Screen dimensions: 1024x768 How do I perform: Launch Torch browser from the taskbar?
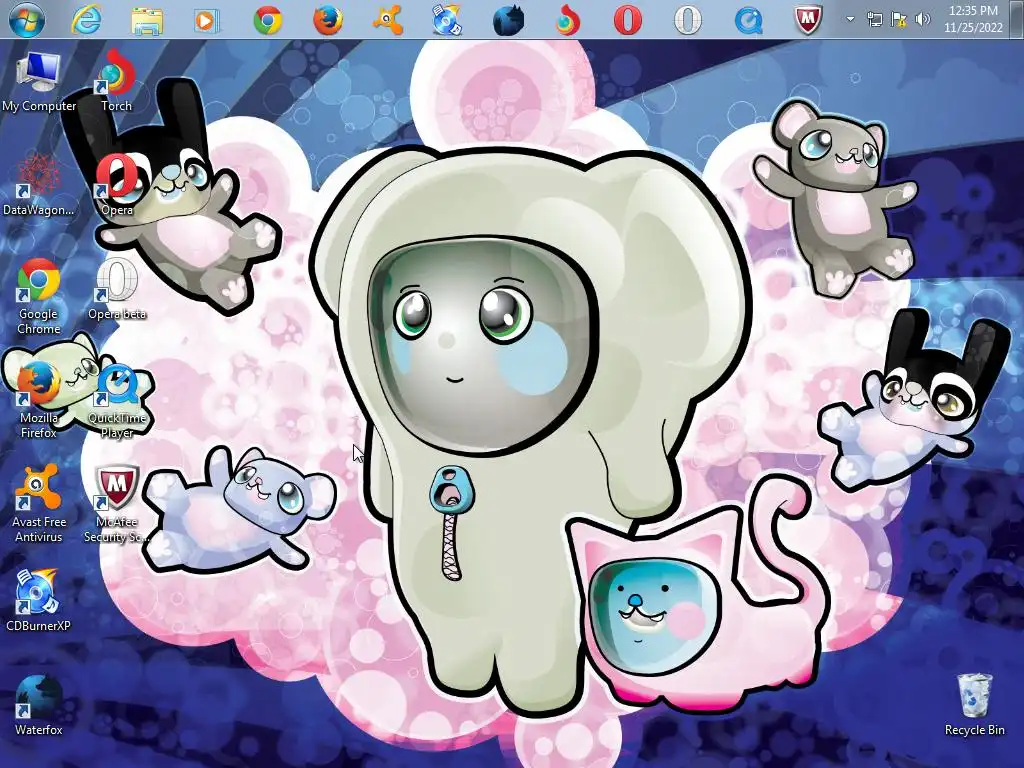[568, 20]
